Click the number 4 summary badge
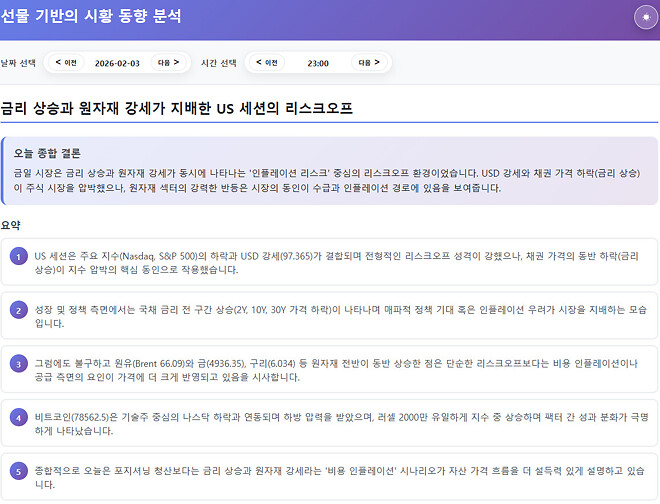 tap(19, 418)
